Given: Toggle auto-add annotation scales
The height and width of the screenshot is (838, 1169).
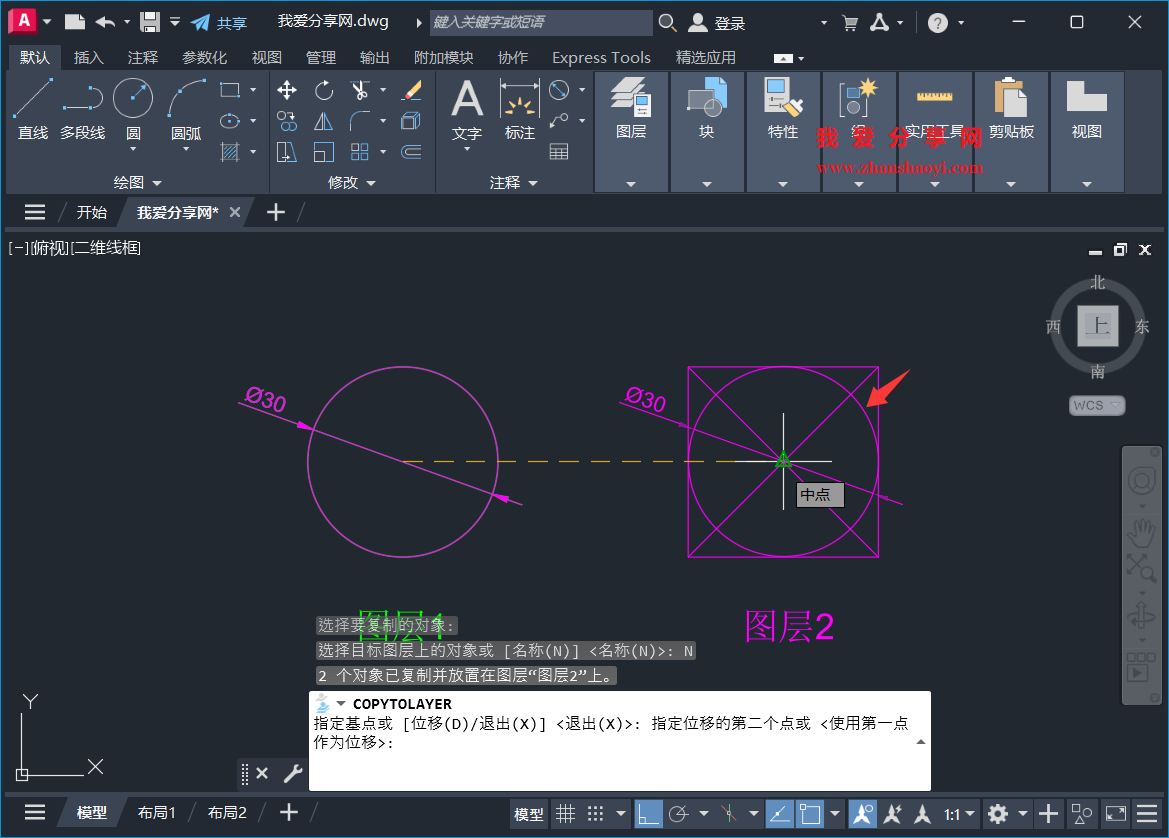Looking at the screenshot, I should pyautogui.click(x=892, y=813).
